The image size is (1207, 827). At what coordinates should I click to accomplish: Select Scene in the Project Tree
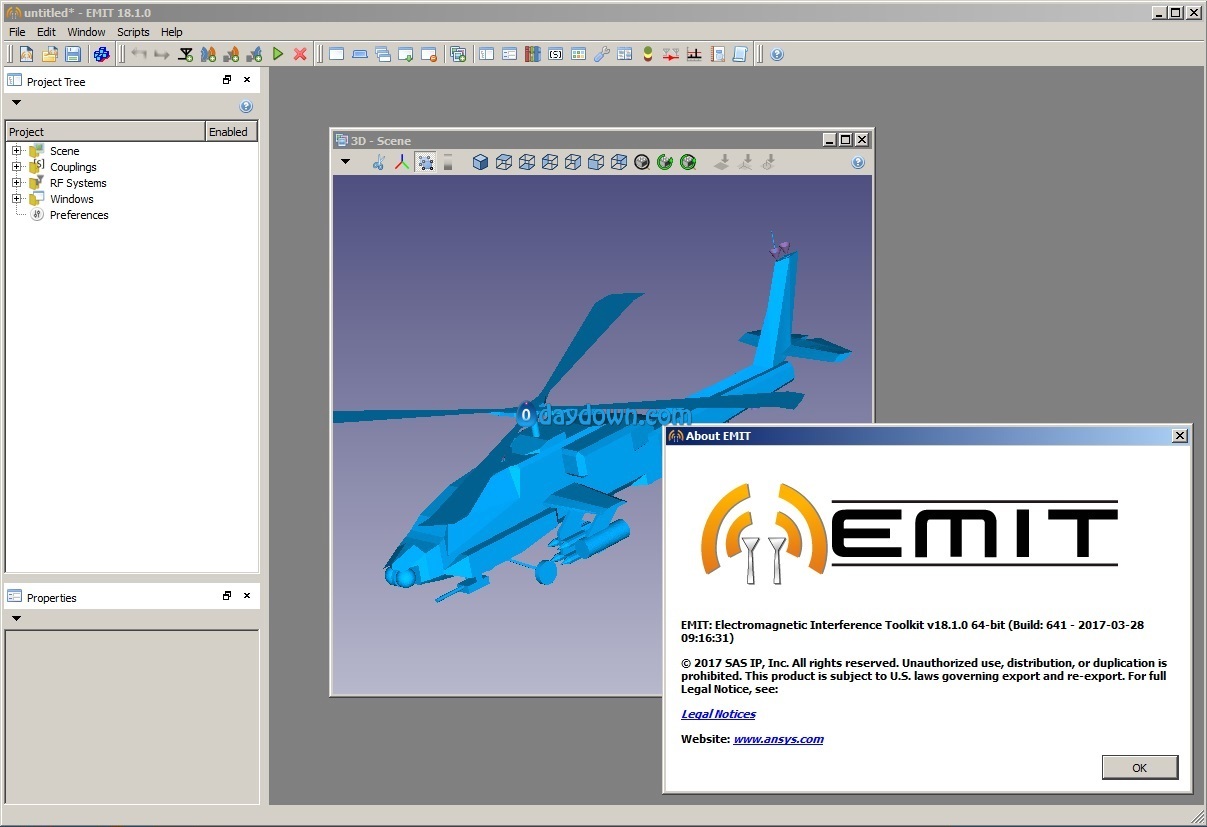click(x=64, y=151)
